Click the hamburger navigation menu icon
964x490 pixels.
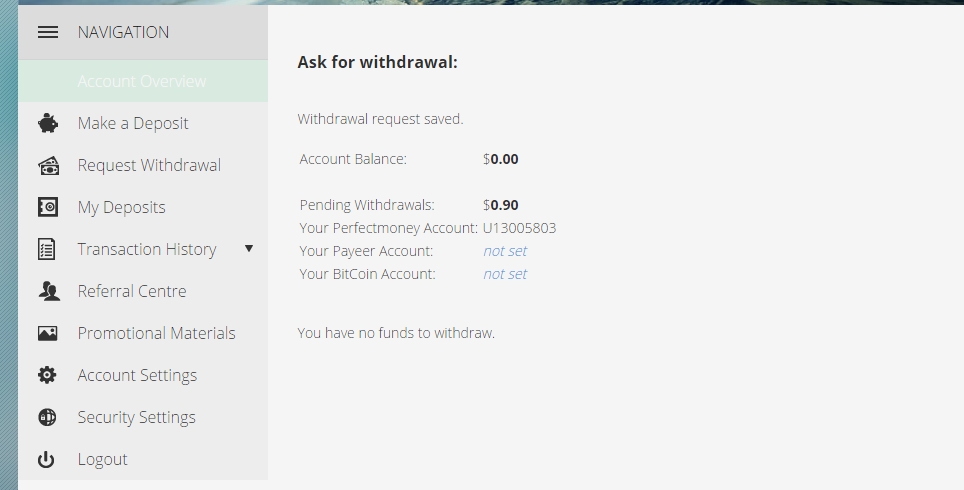(x=47, y=32)
